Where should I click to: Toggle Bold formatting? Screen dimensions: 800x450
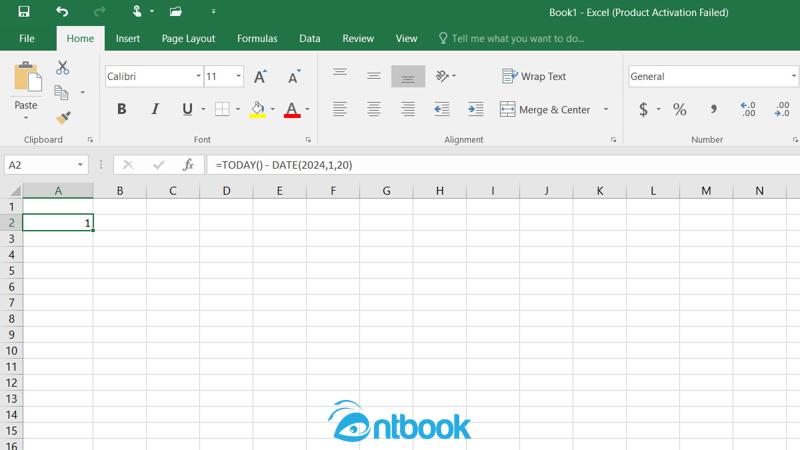(x=121, y=109)
